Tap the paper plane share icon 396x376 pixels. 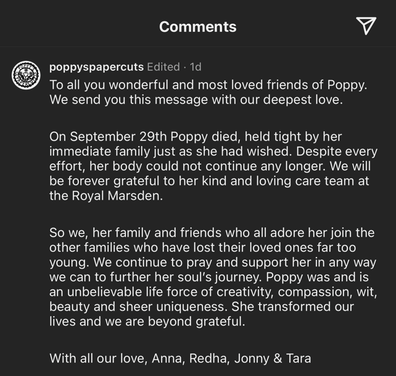point(366,26)
